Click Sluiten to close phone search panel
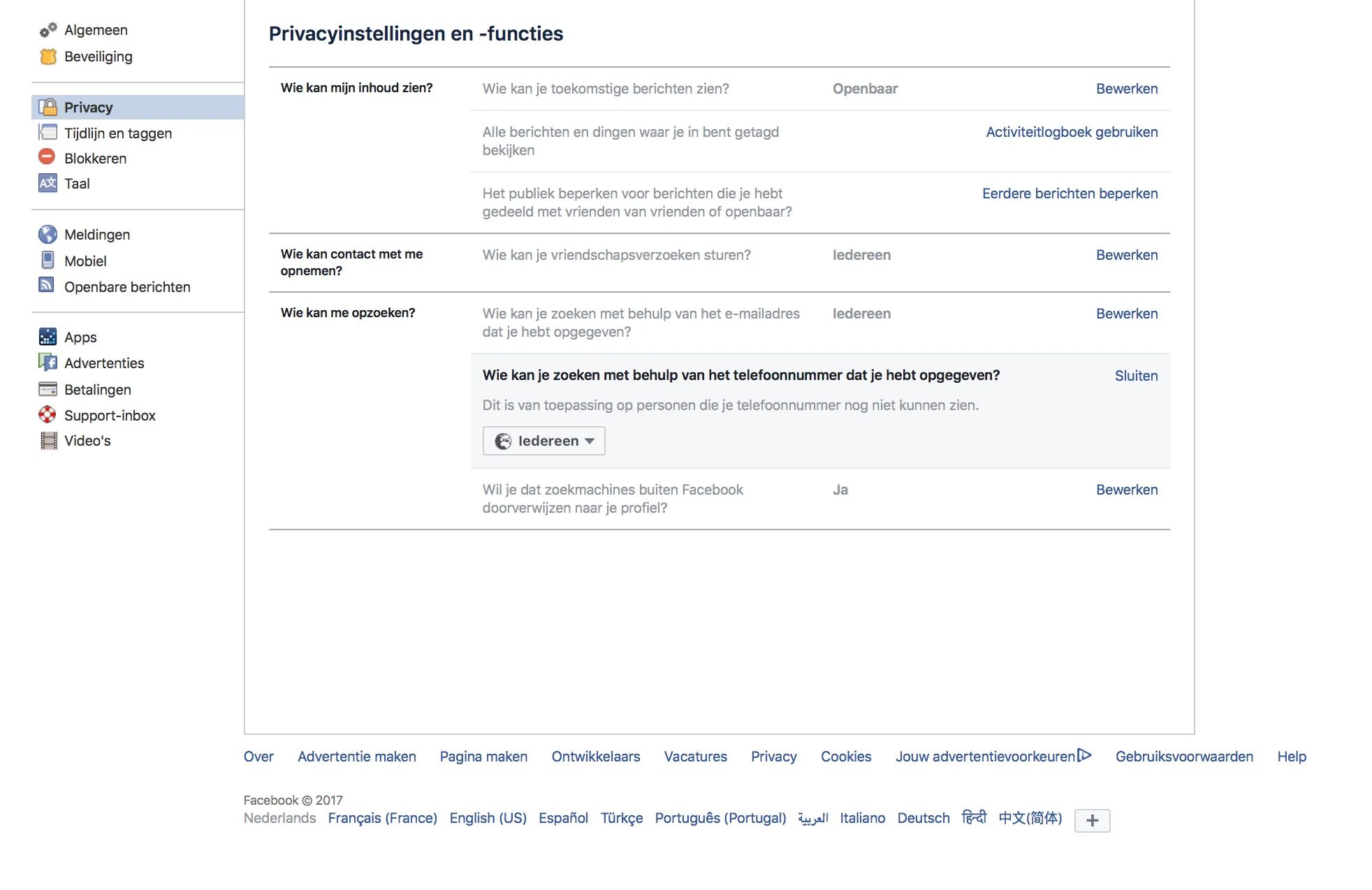1372x890 pixels. pyautogui.click(x=1136, y=374)
